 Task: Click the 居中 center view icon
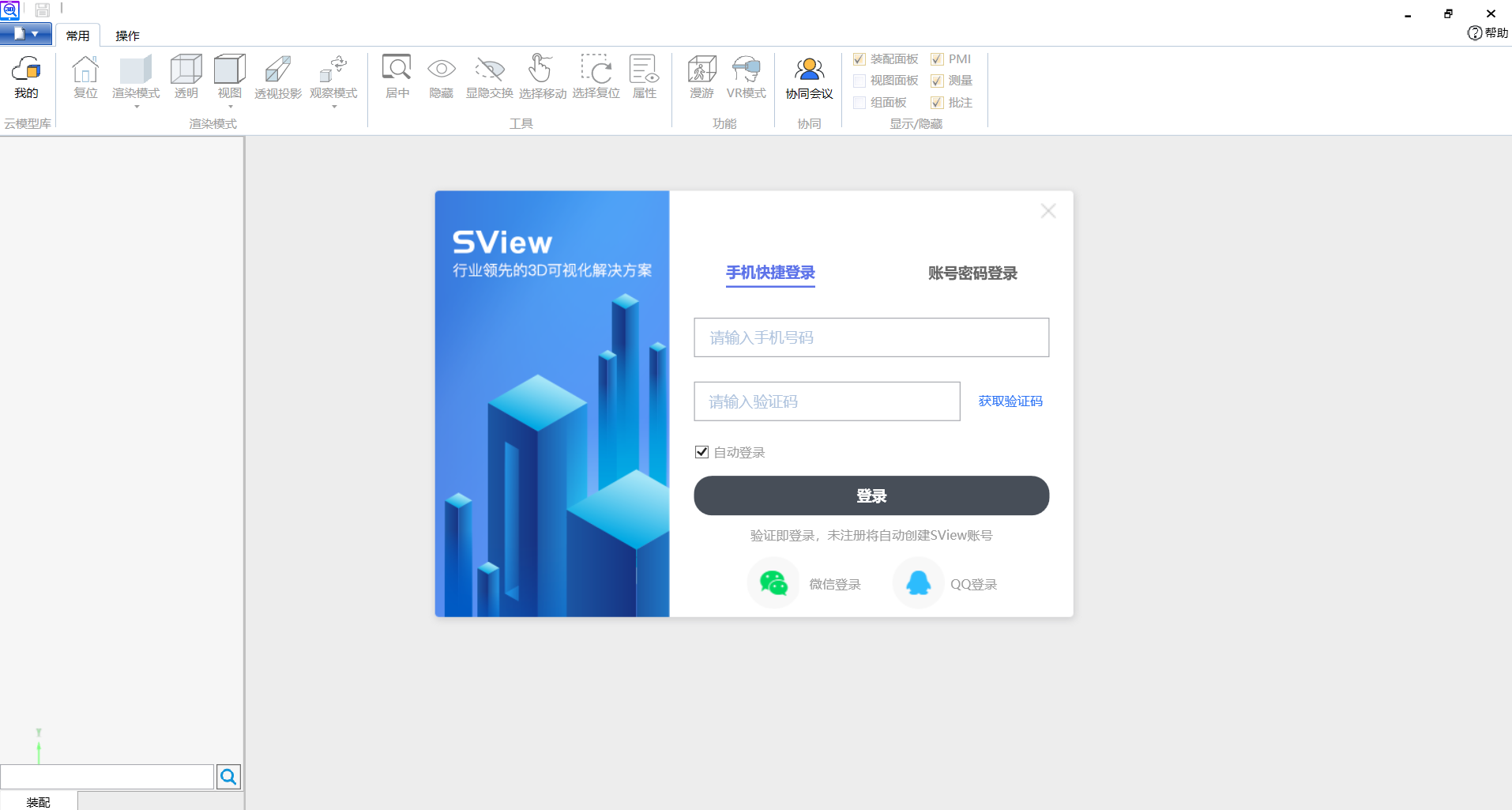point(397,69)
